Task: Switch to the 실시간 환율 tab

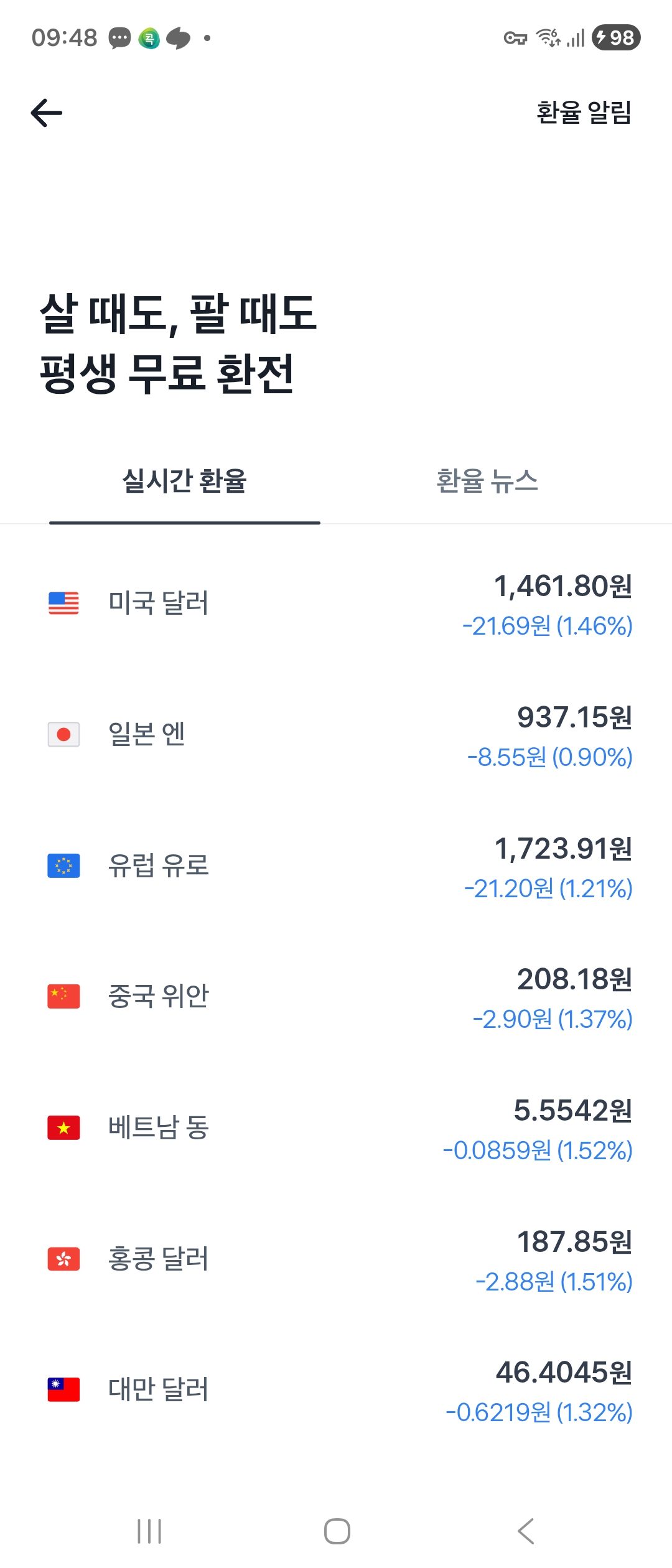Action: tap(185, 481)
